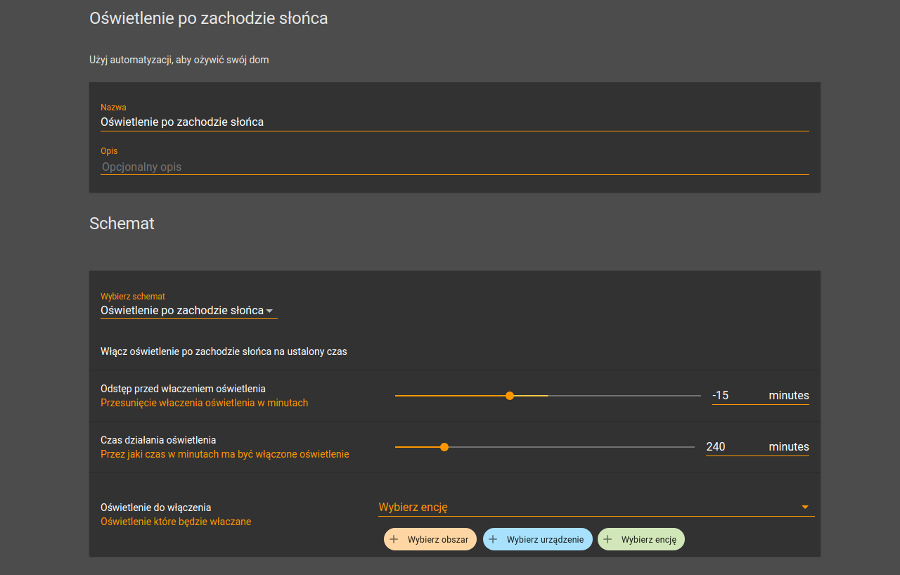The height and width of the screenshot is (575, 900).
Task: Click plus icon on Wybierz obszar chip
Action: point(394,539)
